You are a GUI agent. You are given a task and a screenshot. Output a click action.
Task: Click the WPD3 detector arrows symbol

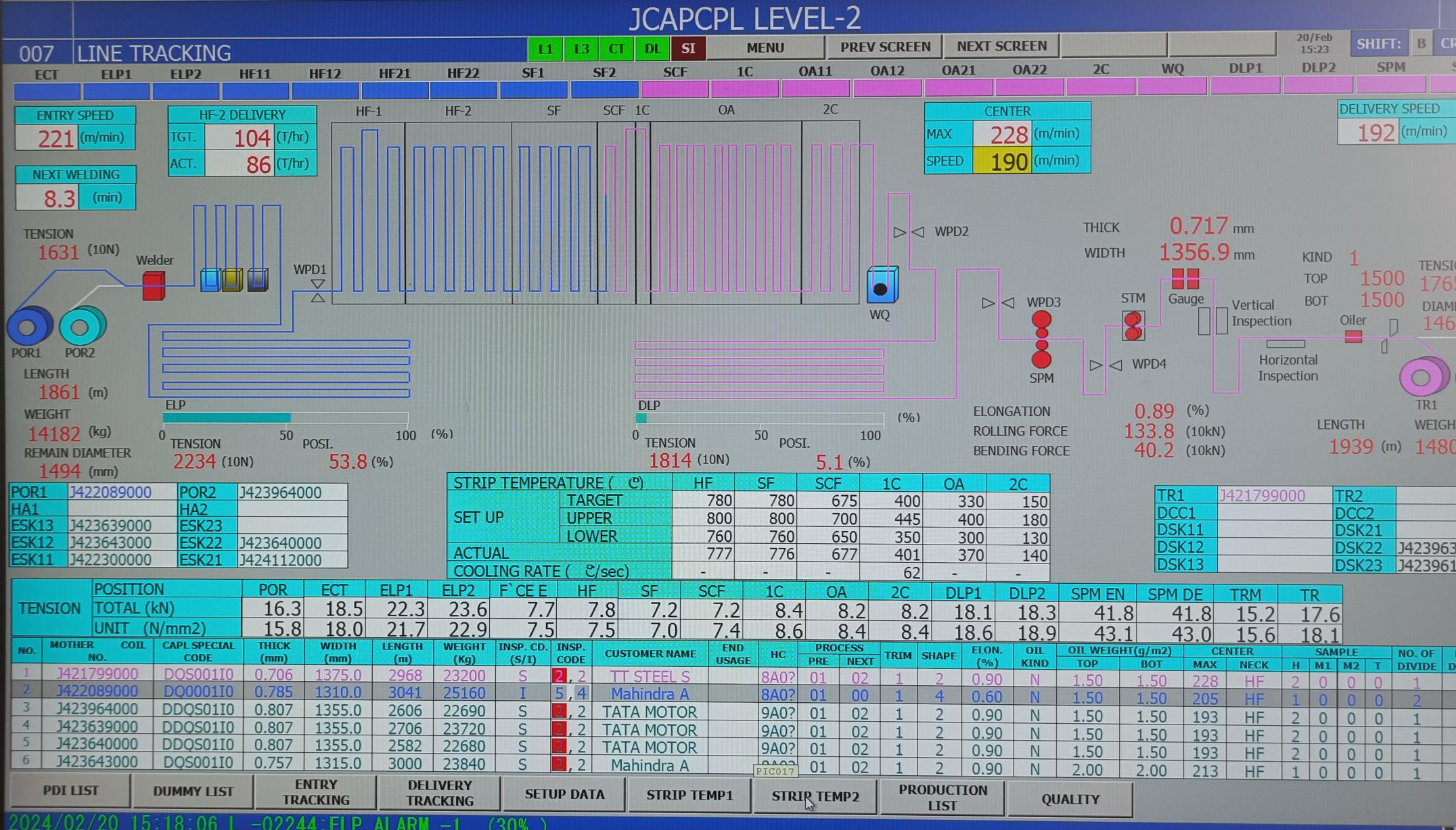tap(998, 303)
